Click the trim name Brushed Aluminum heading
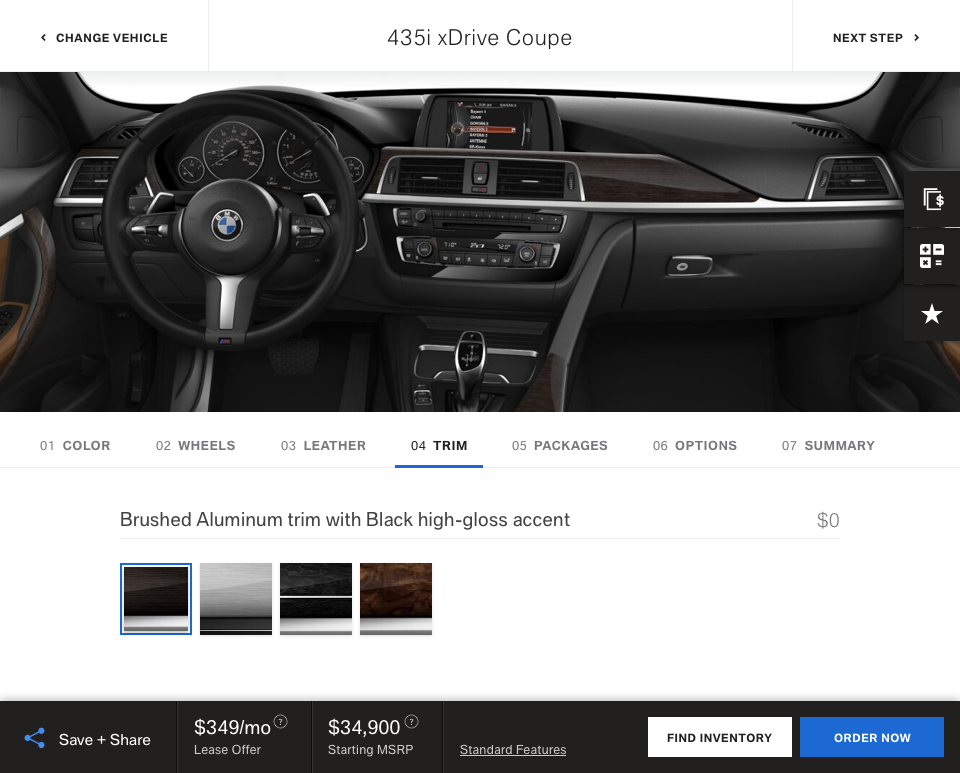960x773 pixels. tap(345, 520)
